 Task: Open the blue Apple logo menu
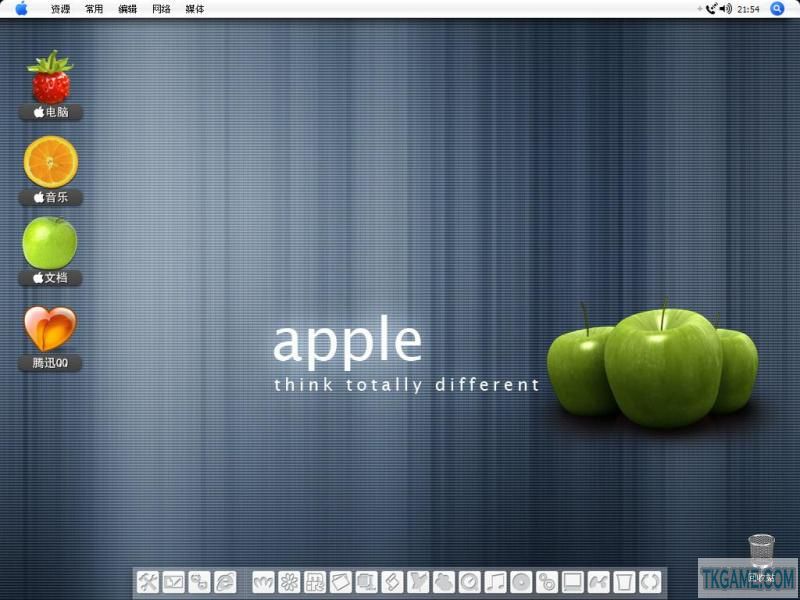(21, 9)
